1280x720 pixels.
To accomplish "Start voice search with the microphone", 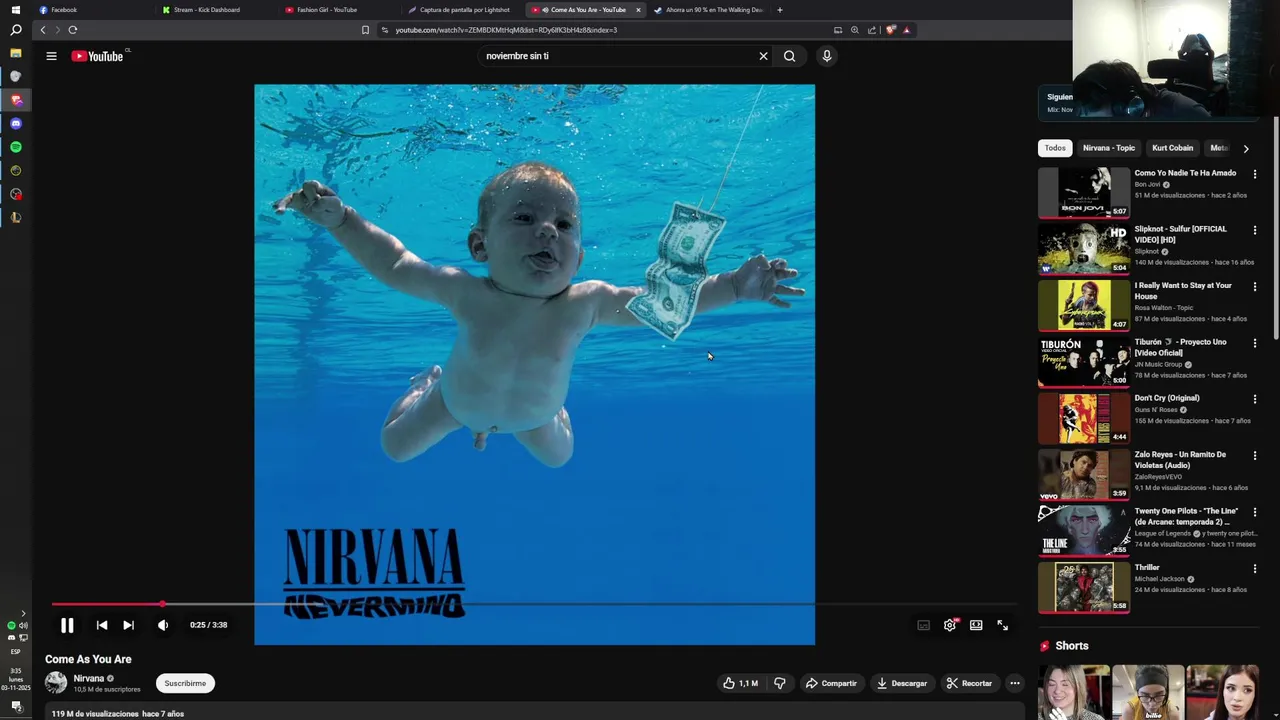I will [x=826, y=56].
